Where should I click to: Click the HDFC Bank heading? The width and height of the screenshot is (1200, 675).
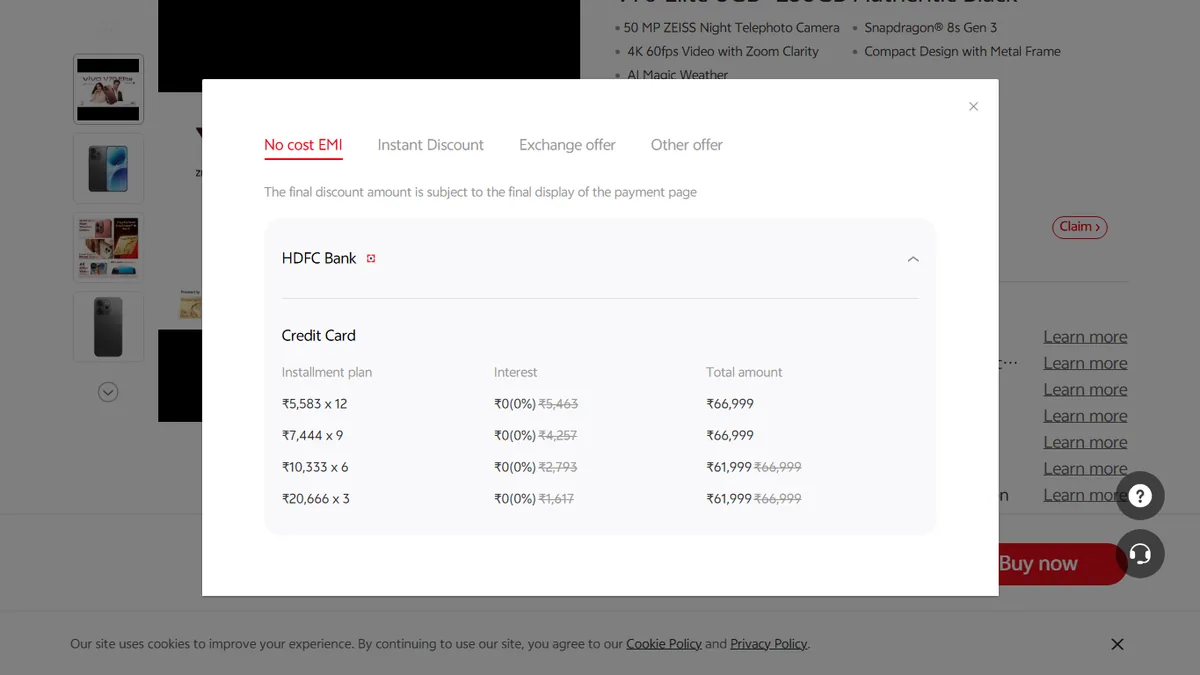[x=319, y=258]
